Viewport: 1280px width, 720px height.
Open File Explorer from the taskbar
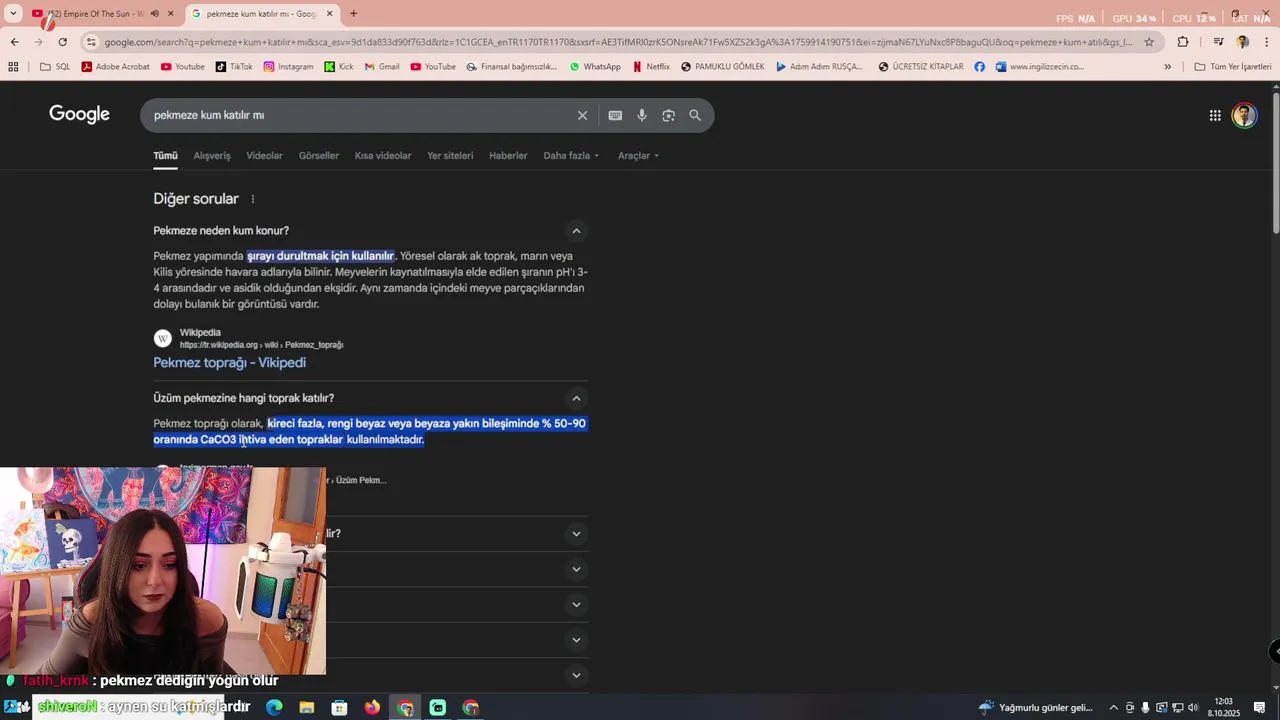[307, 708]
